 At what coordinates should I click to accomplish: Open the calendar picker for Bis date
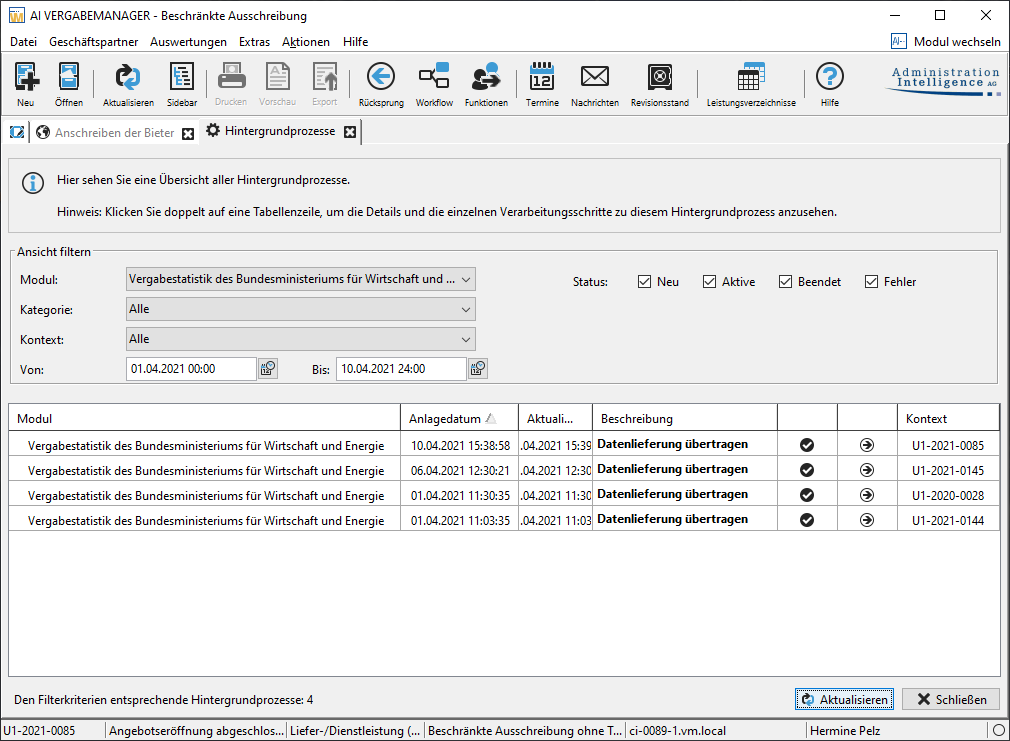click(x=478, y=369)
